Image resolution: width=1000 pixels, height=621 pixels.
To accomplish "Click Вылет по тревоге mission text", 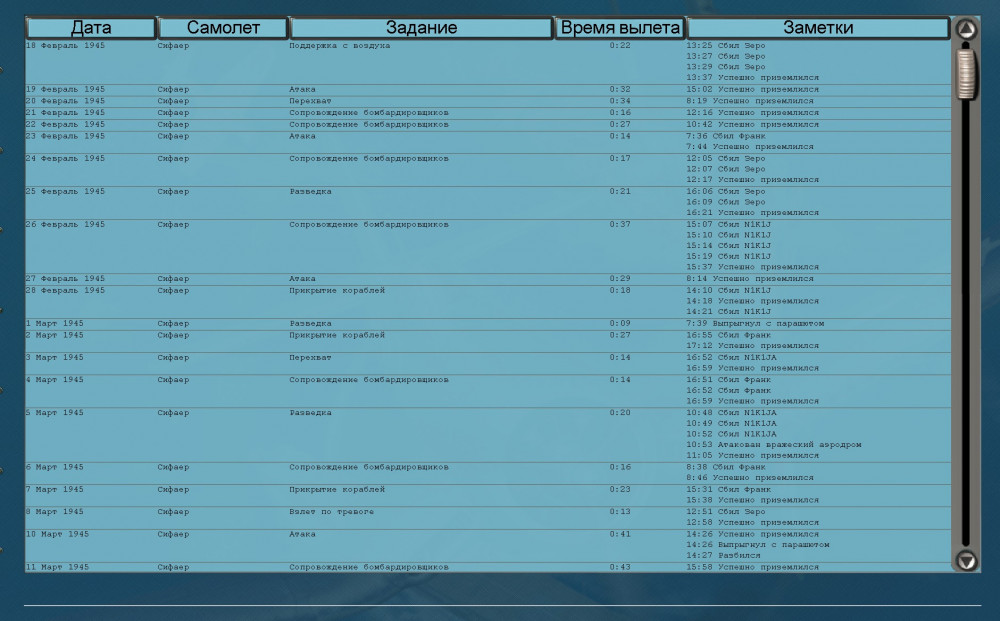I will [x=332, y=512].
